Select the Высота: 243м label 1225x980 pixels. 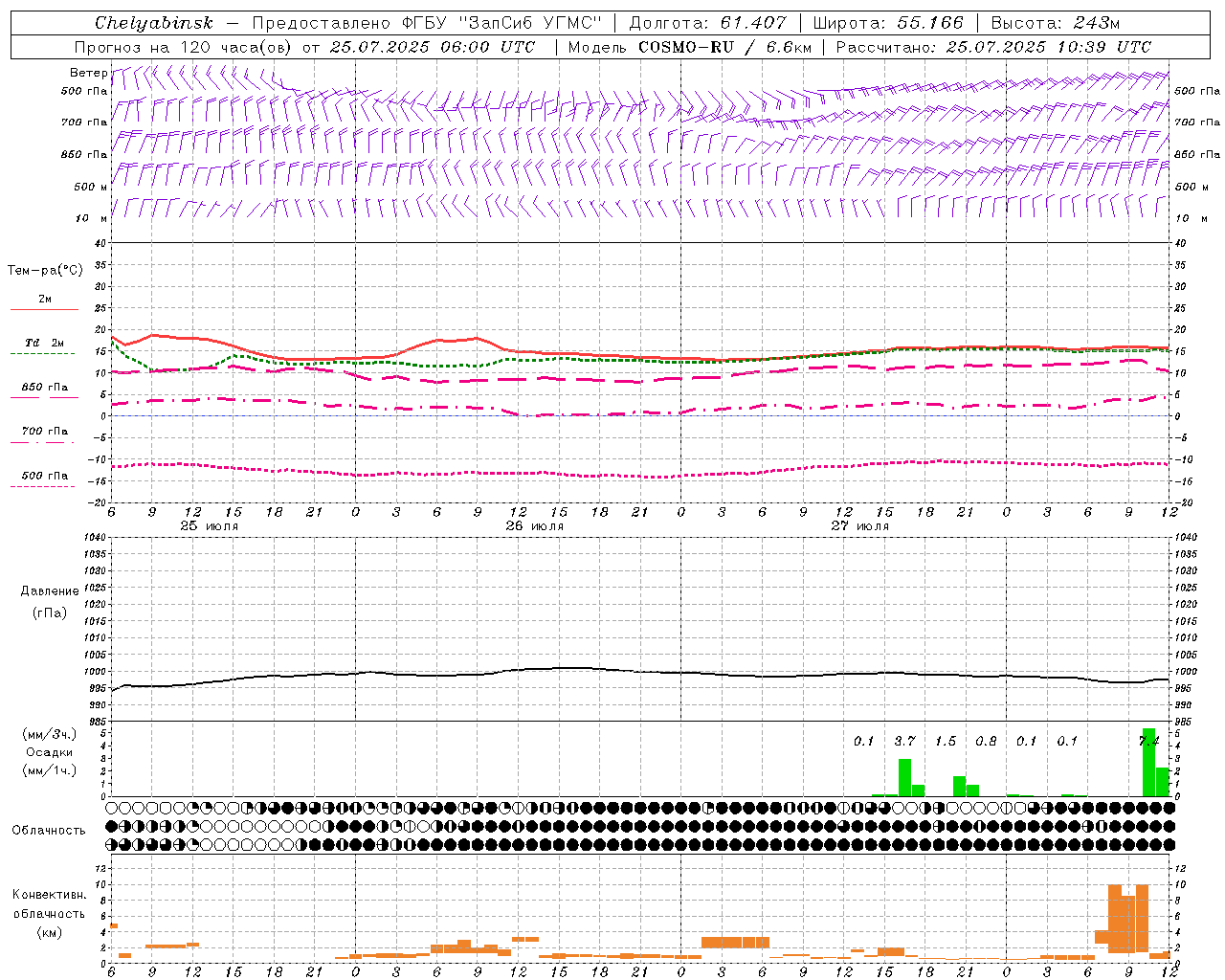click(x=1056, y=23)
